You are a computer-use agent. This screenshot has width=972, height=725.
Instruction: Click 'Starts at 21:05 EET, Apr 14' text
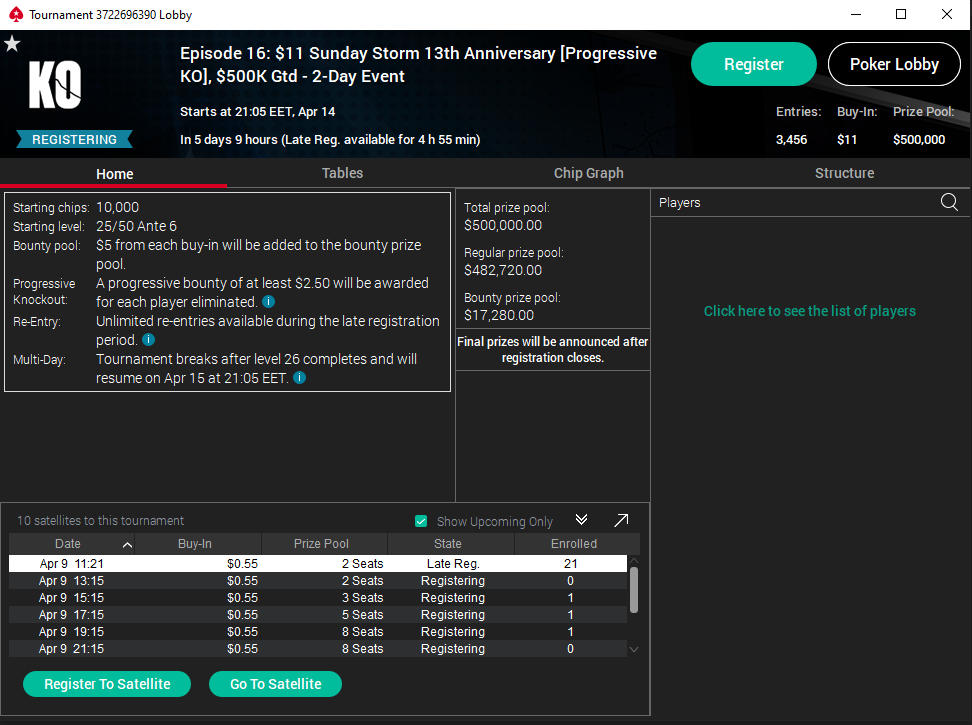coord(257,112)
